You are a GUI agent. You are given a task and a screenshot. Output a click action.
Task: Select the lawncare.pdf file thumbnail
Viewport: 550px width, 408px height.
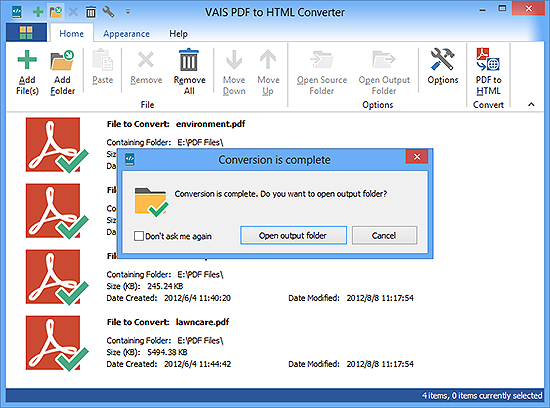point(56,343)
